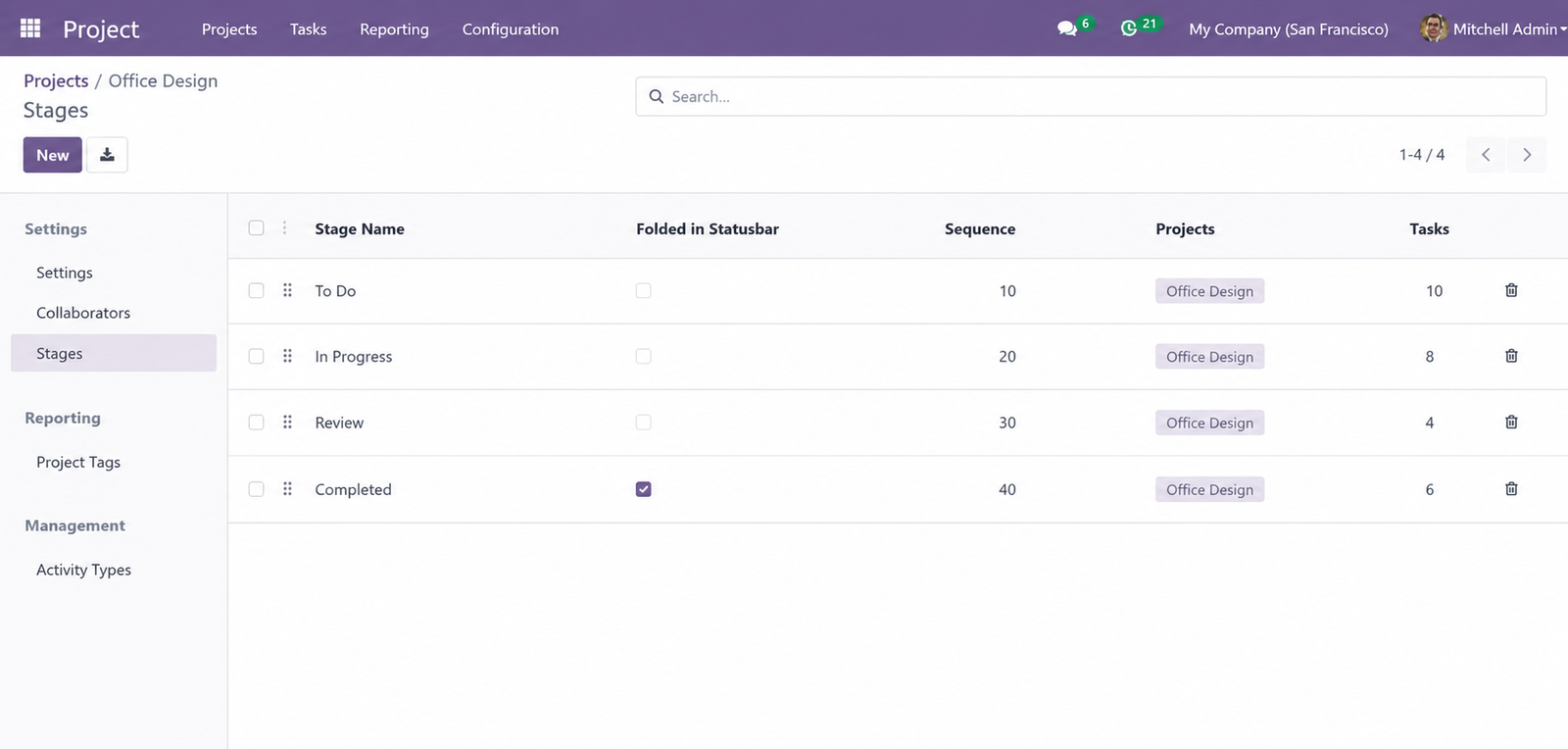Open the Completed stage name

353,489
